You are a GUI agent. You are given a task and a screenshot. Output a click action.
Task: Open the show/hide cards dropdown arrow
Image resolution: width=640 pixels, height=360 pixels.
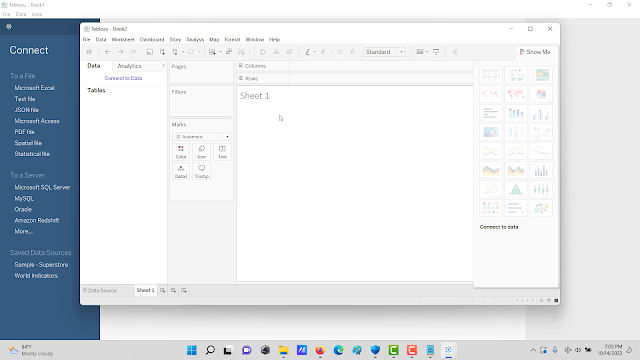click(x=427, y=52)
